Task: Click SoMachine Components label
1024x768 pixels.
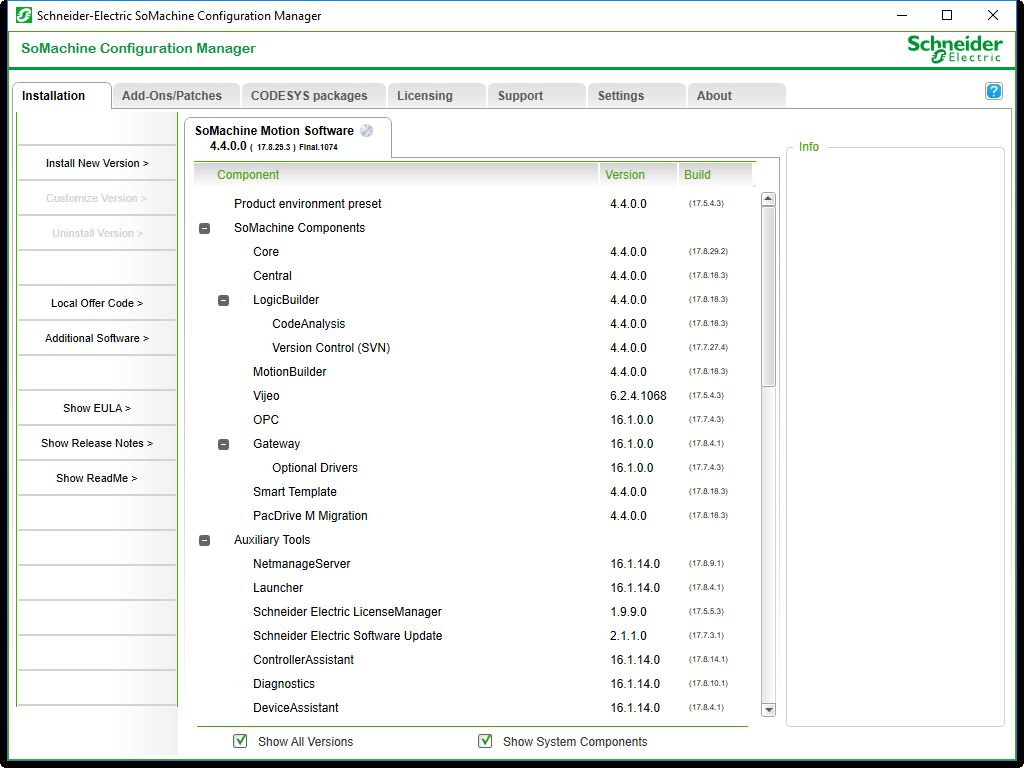Action: click(x=300, y=228)
